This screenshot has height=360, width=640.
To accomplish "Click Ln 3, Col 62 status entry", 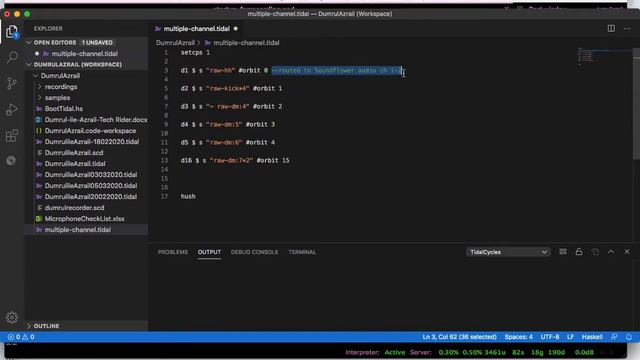I will tap(460, 337).
